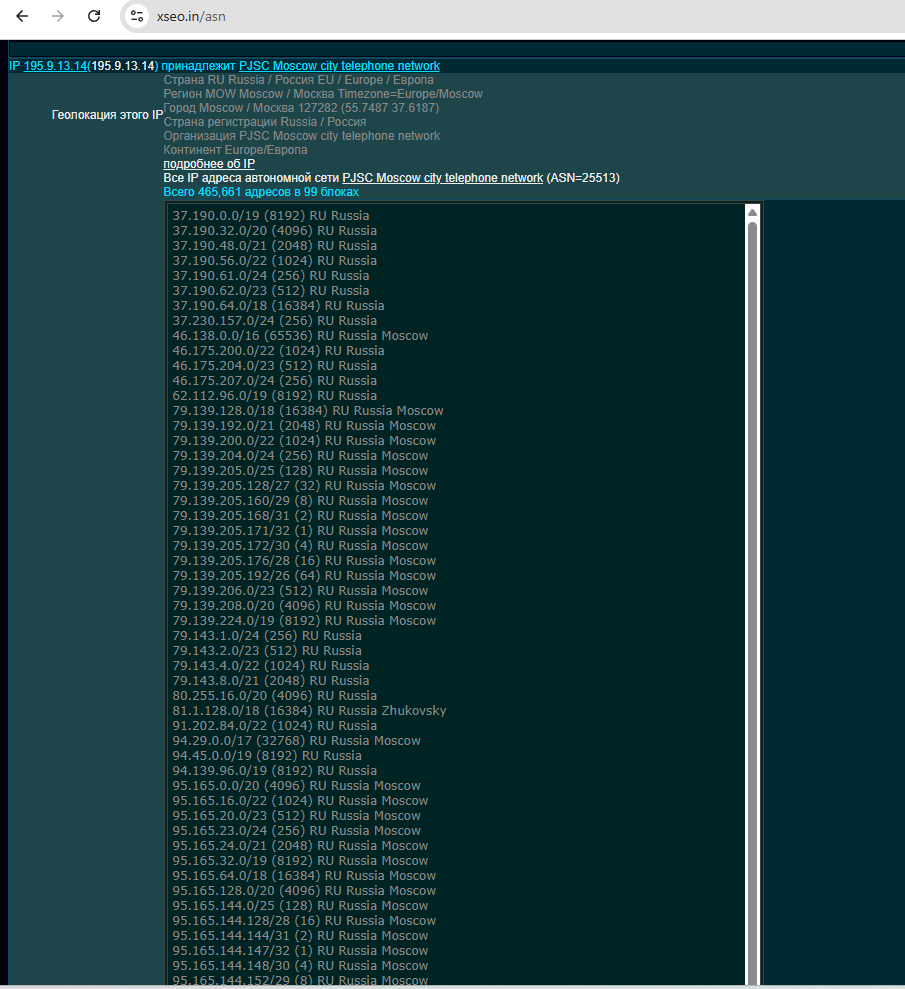This screenshot has width=905, height=989.
Task: Click the scroll-up arrow of the IP list
Action: tap(752, 213)
